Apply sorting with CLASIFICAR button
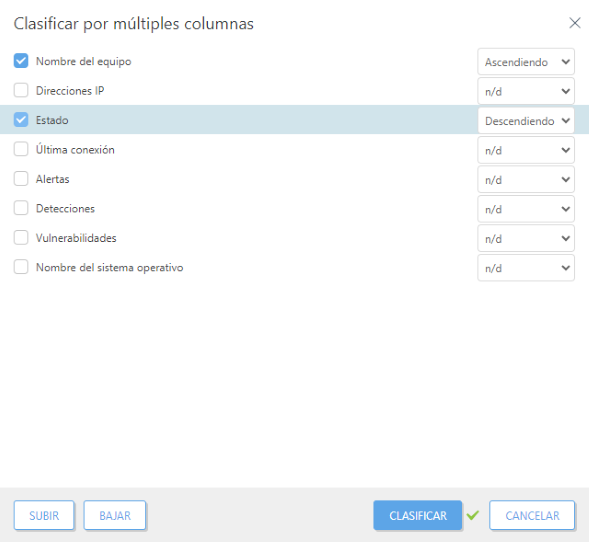The image size is (589, 542). pyautogui.click(x=418, y=515)
